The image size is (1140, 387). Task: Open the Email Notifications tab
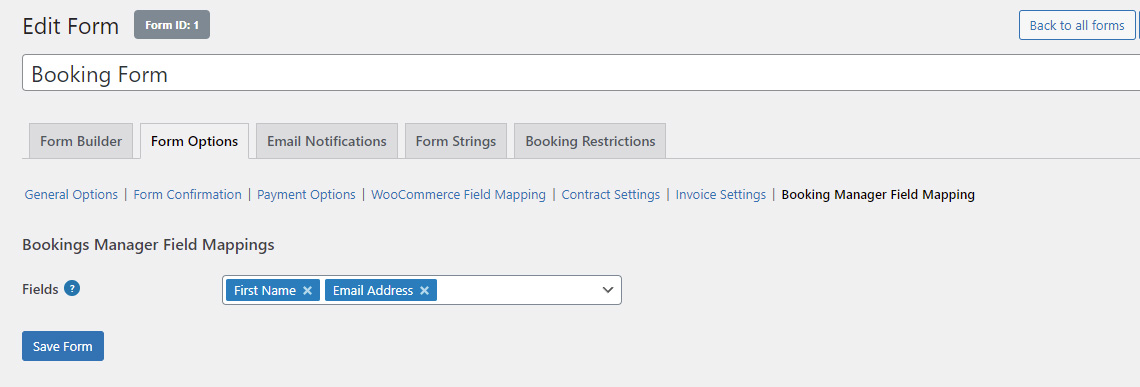click(326, 141)
